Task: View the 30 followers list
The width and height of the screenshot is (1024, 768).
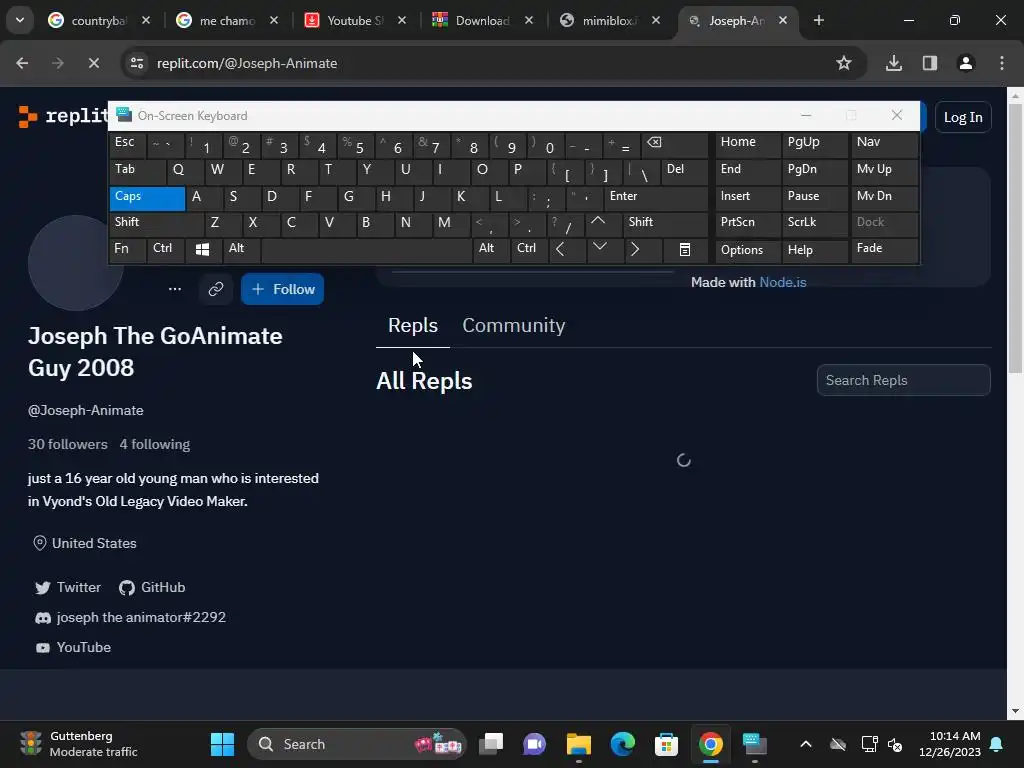Action: pos(67,444)
